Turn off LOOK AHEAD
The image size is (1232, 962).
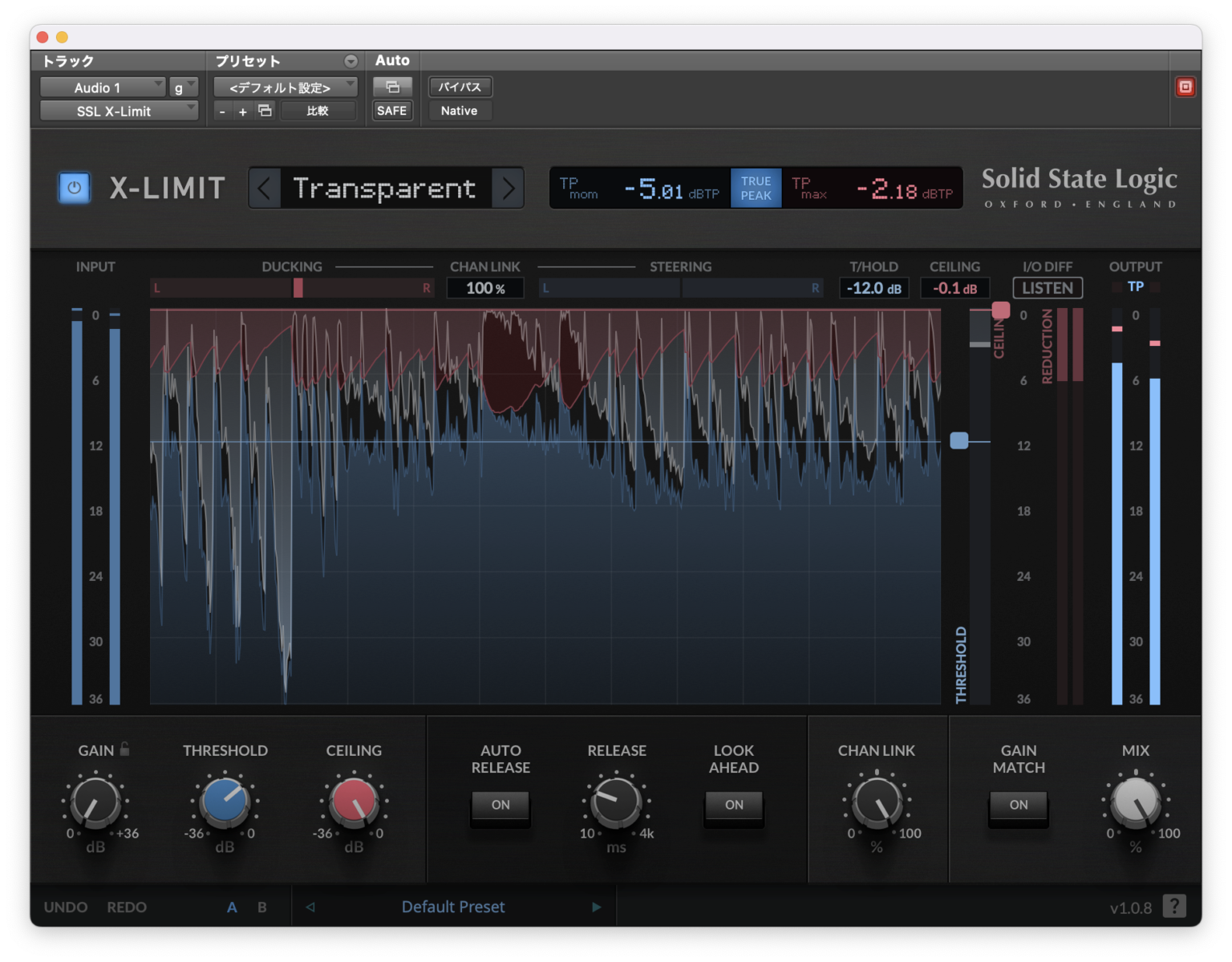click(x=732, y=806)
